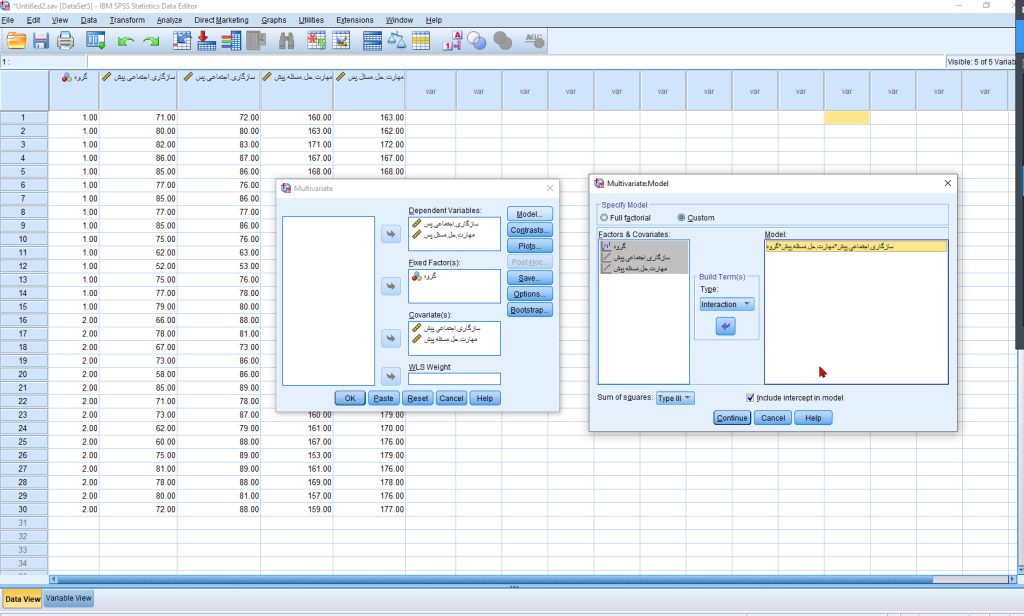This screenshot has height=616, width=1024.
Task: Click the Split file toolbar icon
Action: pos(372,41)
